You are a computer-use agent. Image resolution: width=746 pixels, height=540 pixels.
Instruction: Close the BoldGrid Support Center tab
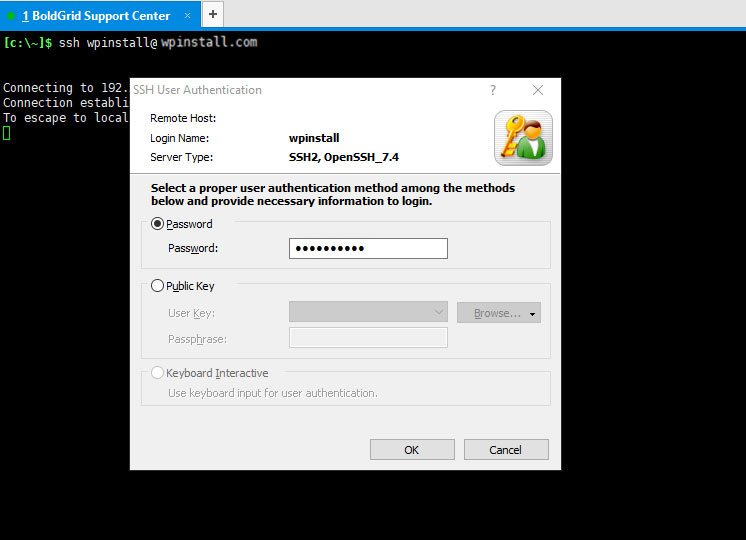coord(187,16)
